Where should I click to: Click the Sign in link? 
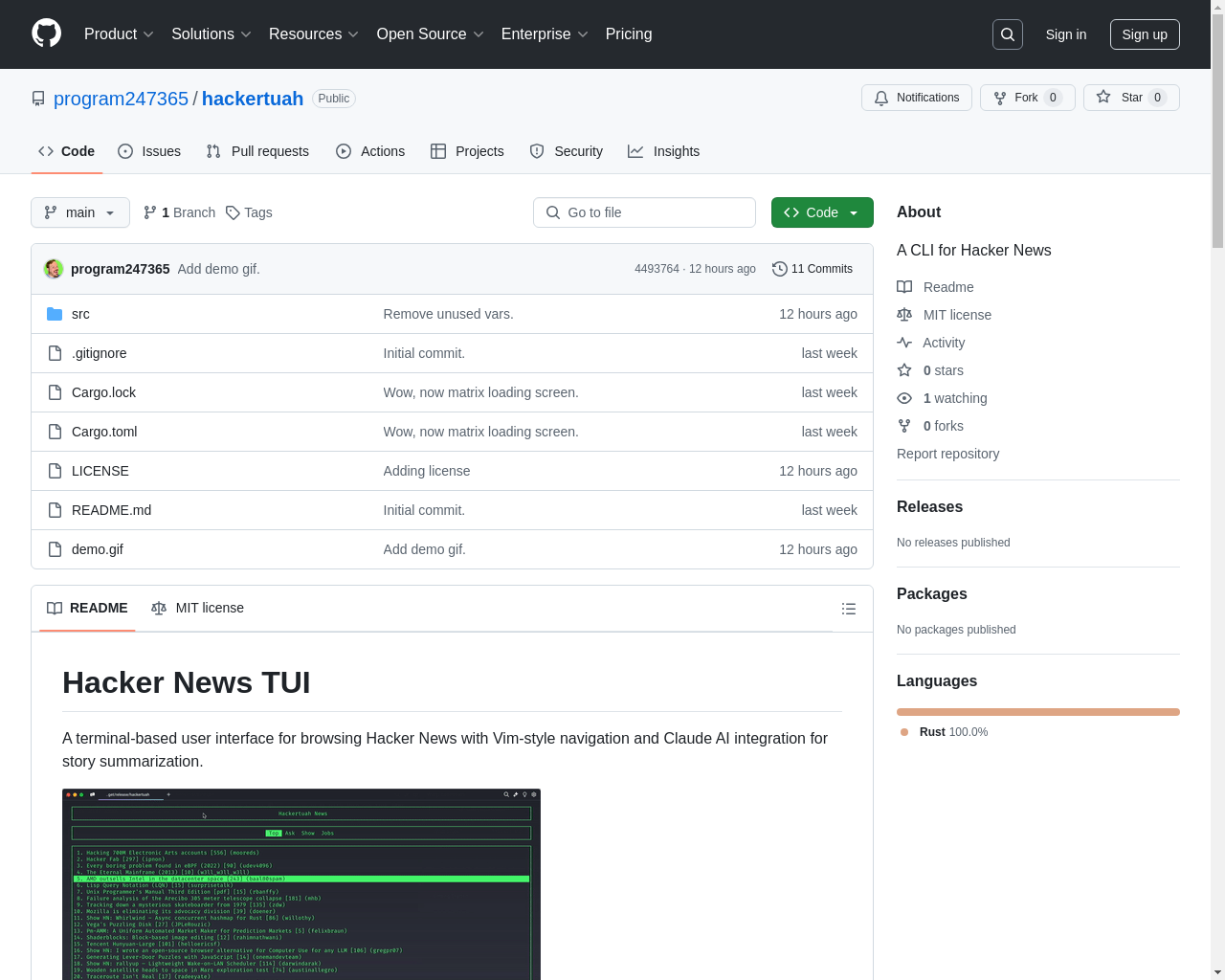pos(1066,34)
